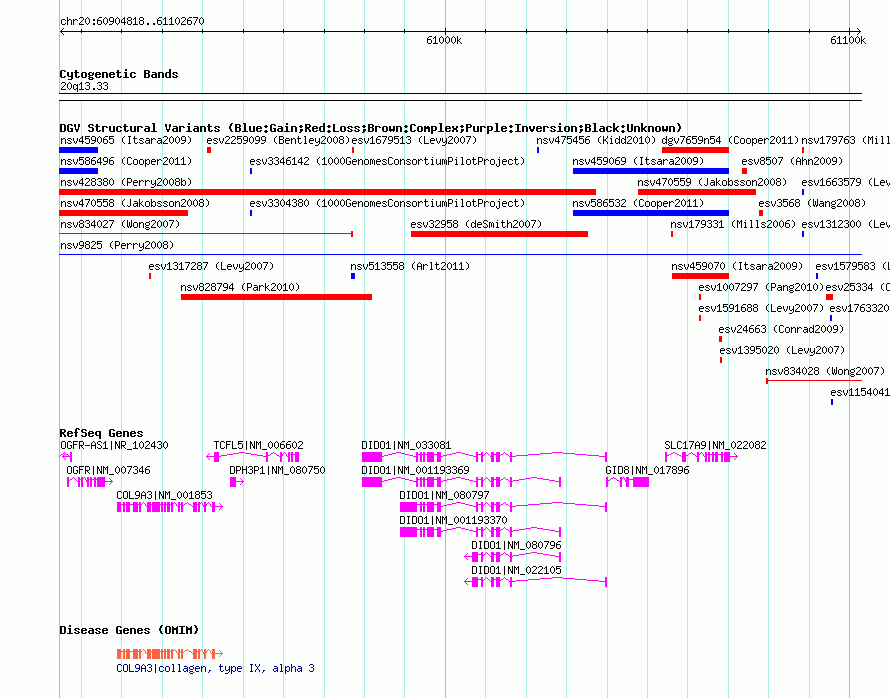Open esv3304380 1000GenomesConsortiumPilotProject label

click(x=387, y=203)
